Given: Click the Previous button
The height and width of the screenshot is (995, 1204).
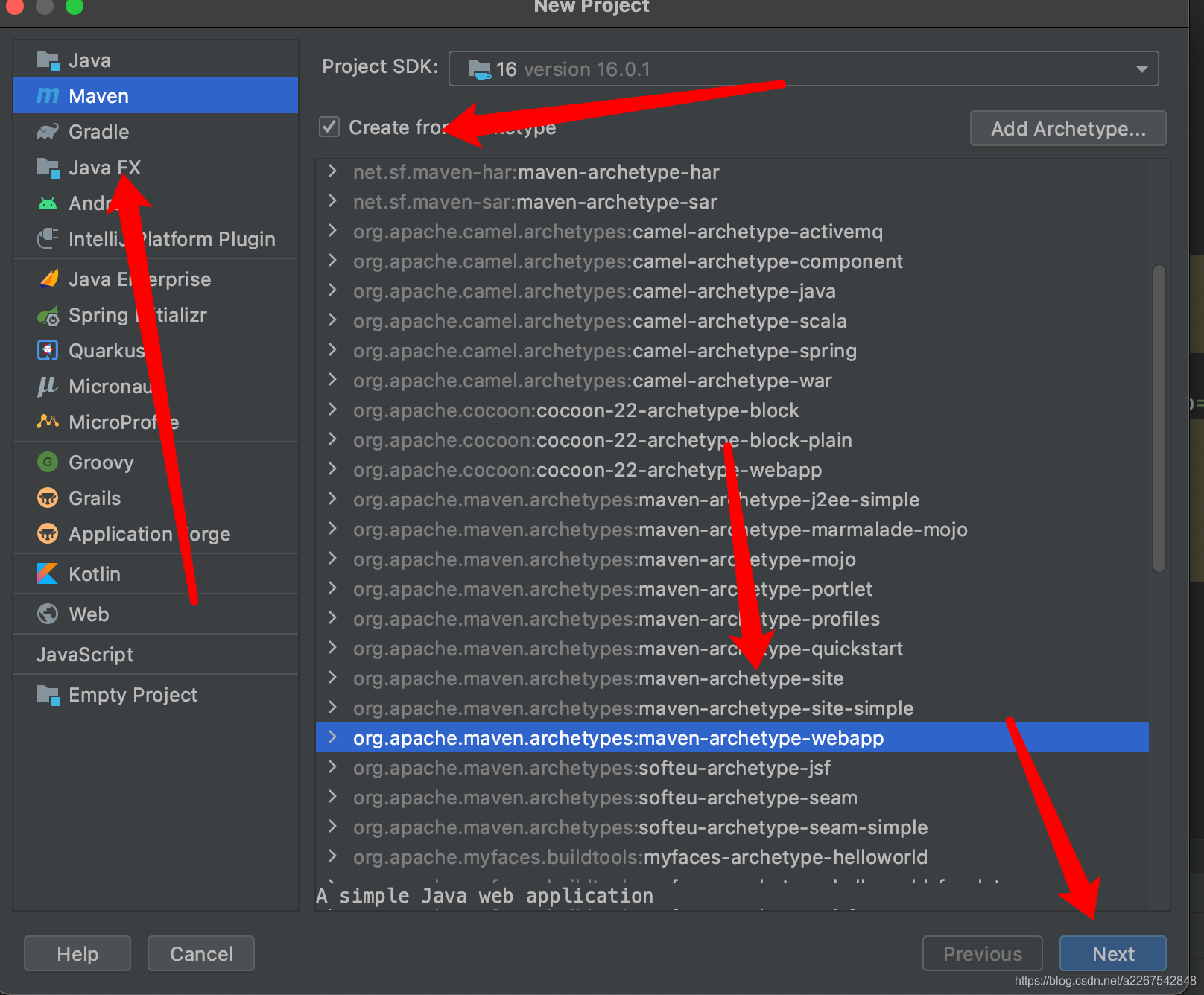Looking at the screenshot, I should tap(983, 954).
